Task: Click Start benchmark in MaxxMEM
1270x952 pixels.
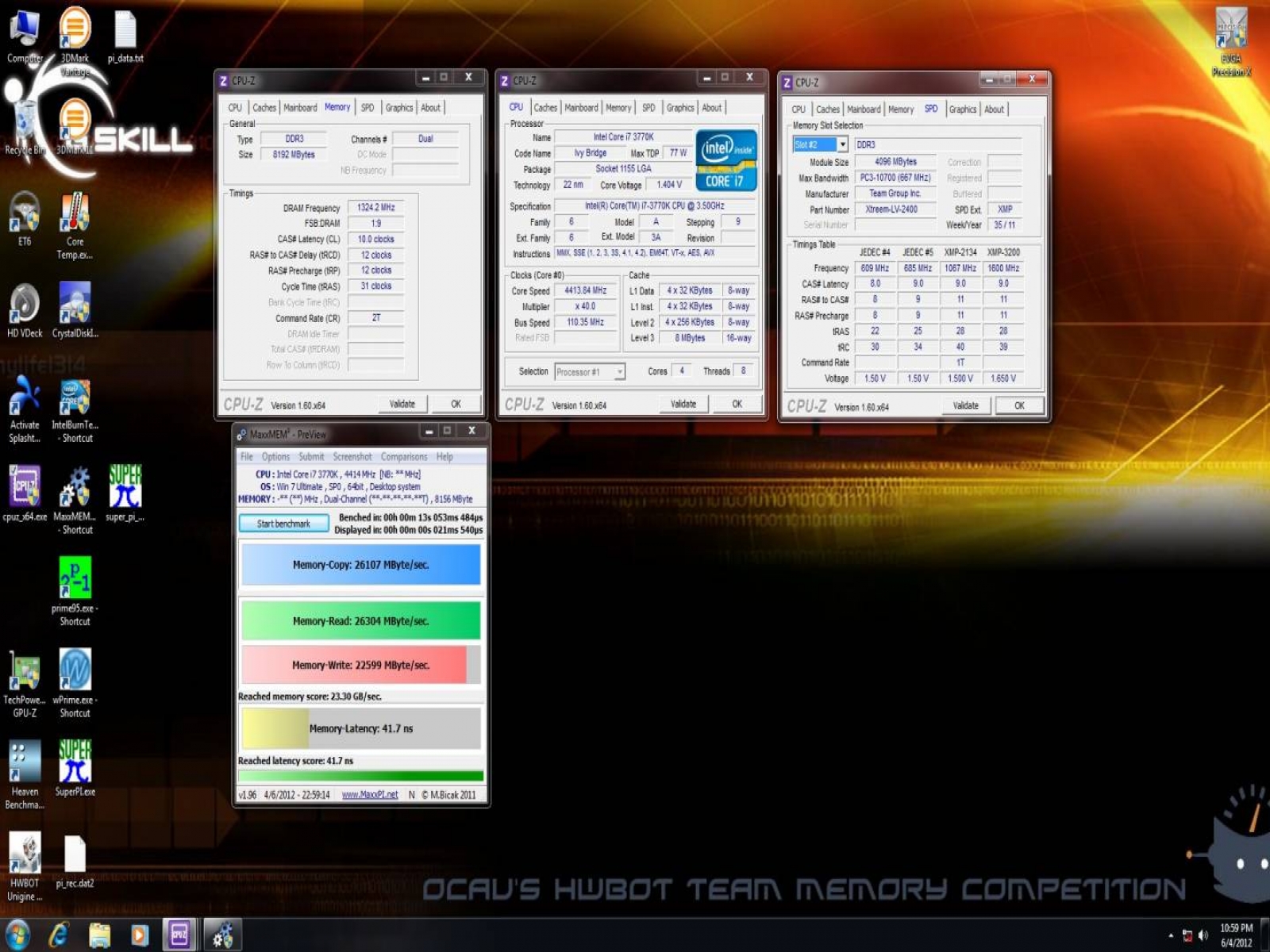Action: click(283, 524)
